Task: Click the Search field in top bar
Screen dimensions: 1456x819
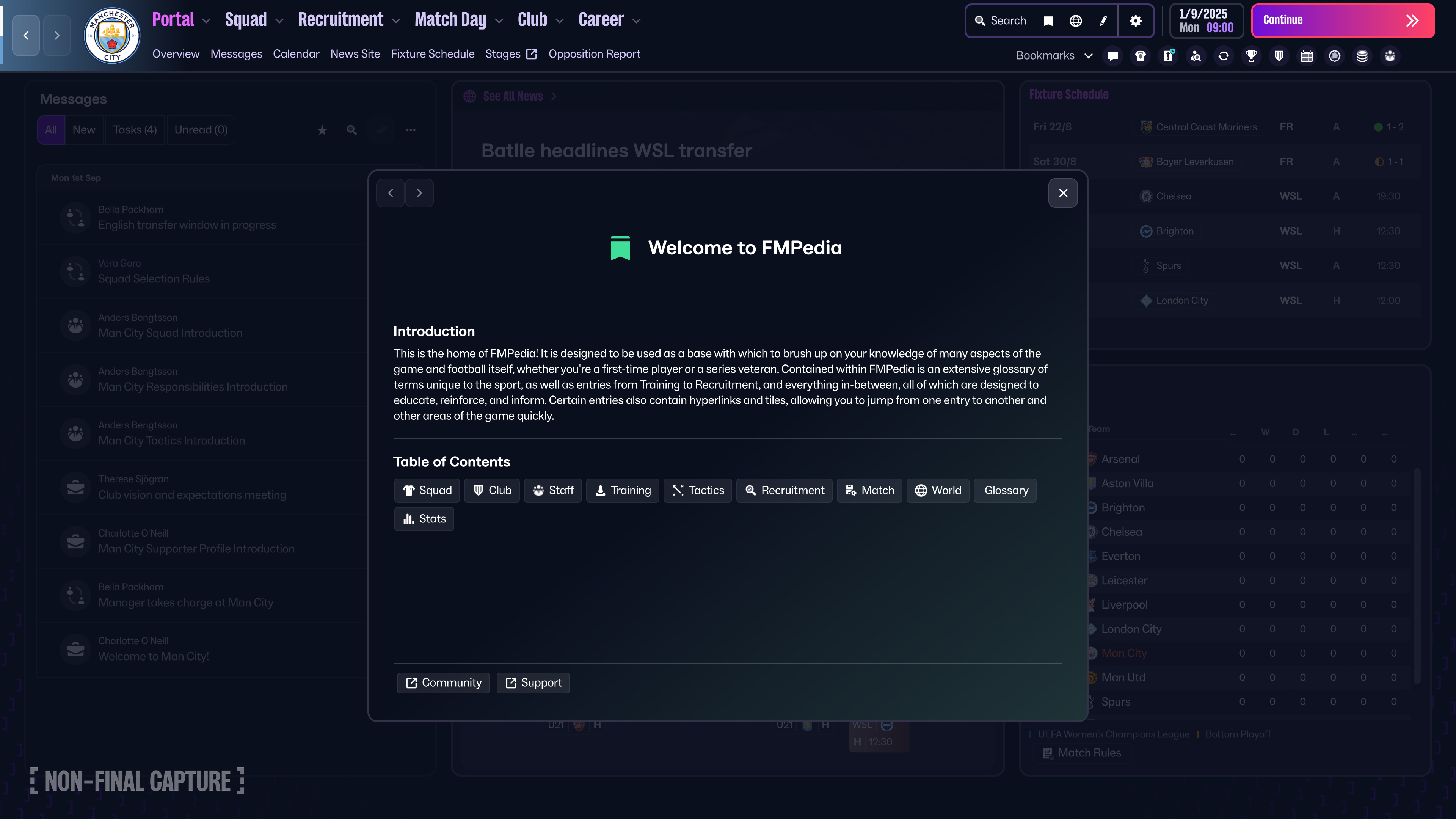Action: point(1001,21)
